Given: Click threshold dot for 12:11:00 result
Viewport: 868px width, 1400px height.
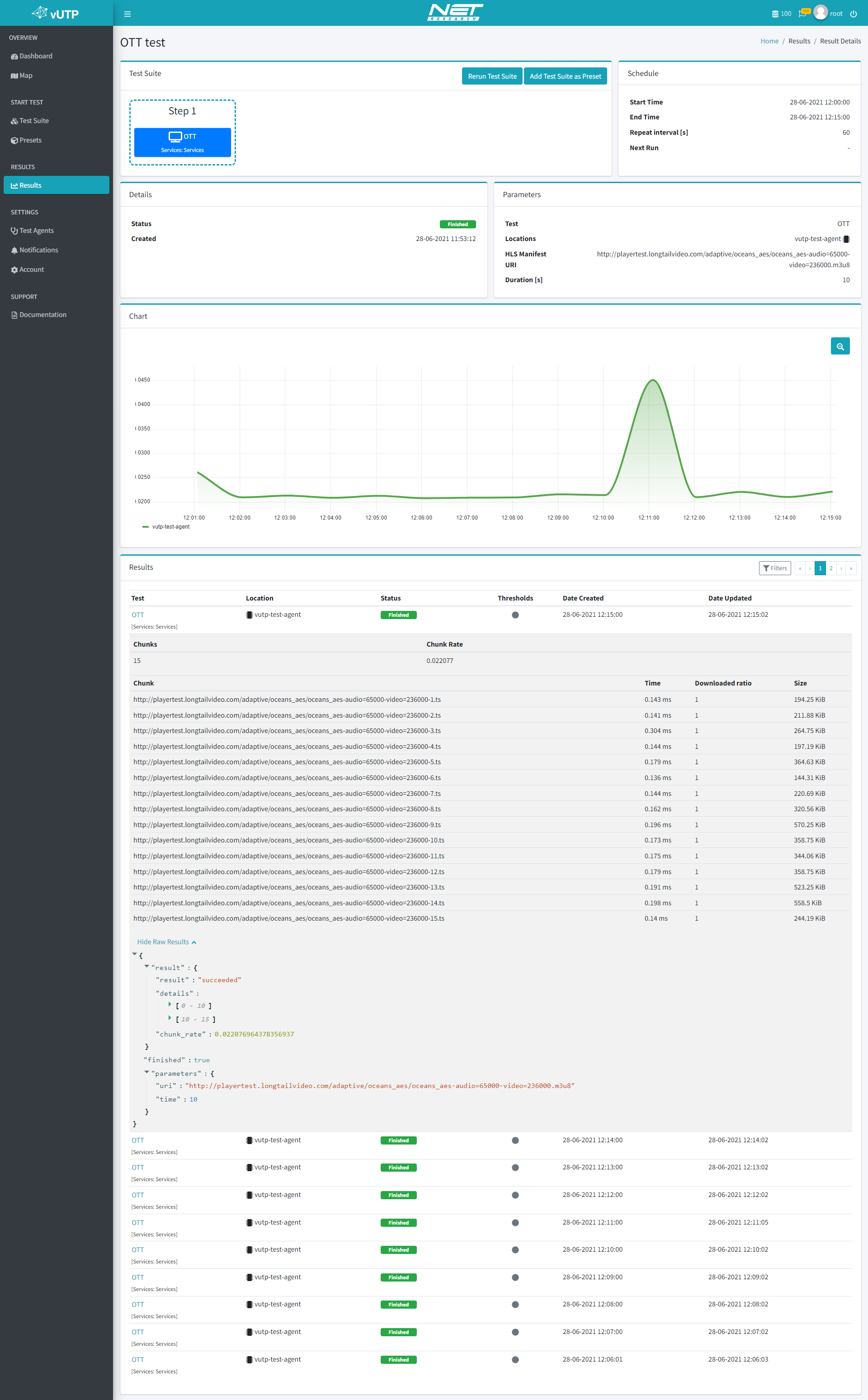Looking at the screenshot, I should coord(515,1223).
